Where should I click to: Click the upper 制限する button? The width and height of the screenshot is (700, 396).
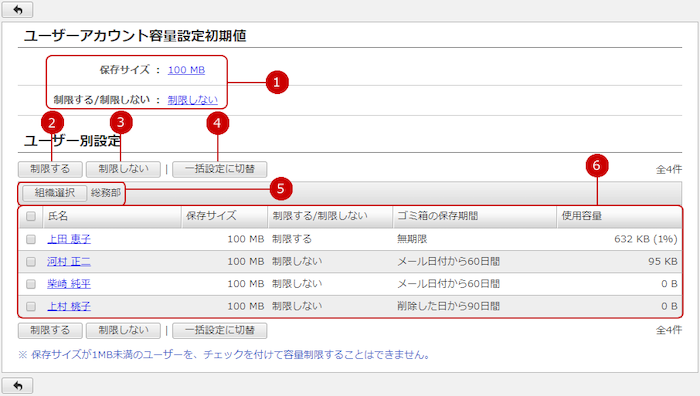50,169
